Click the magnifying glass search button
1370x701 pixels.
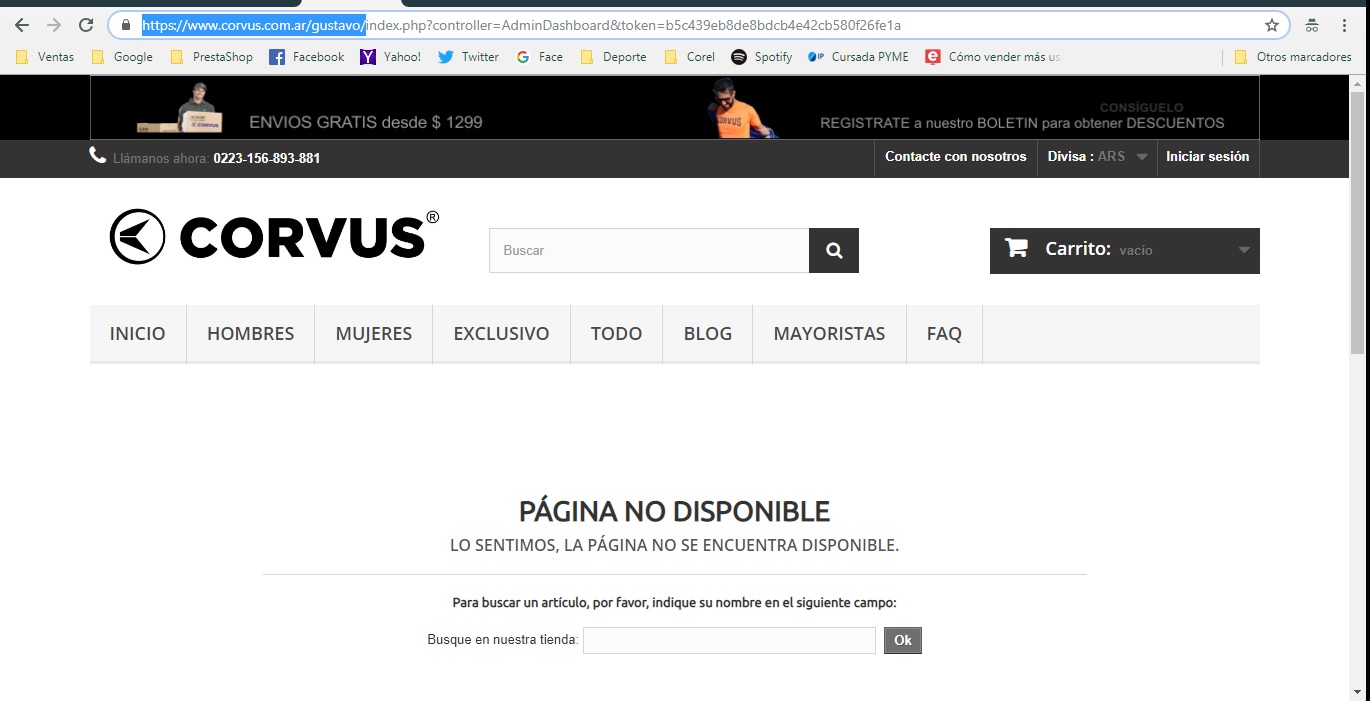pyautogui.click(x=834, y=251)
